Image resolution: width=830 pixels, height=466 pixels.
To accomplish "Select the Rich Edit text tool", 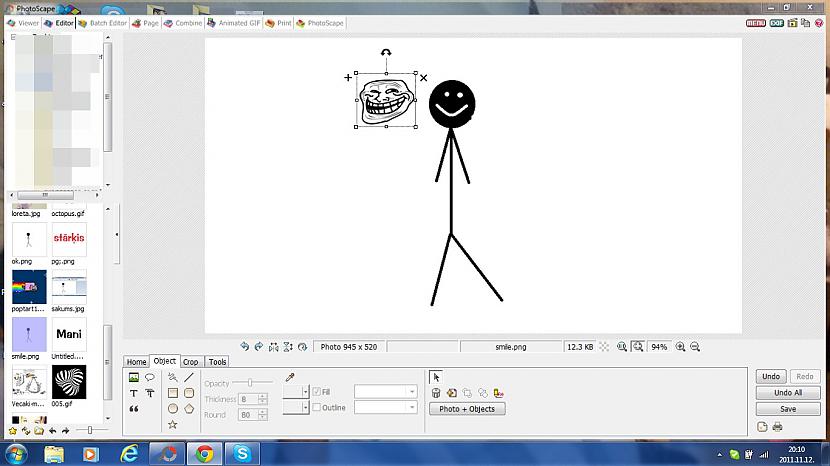I will [150, 393].
